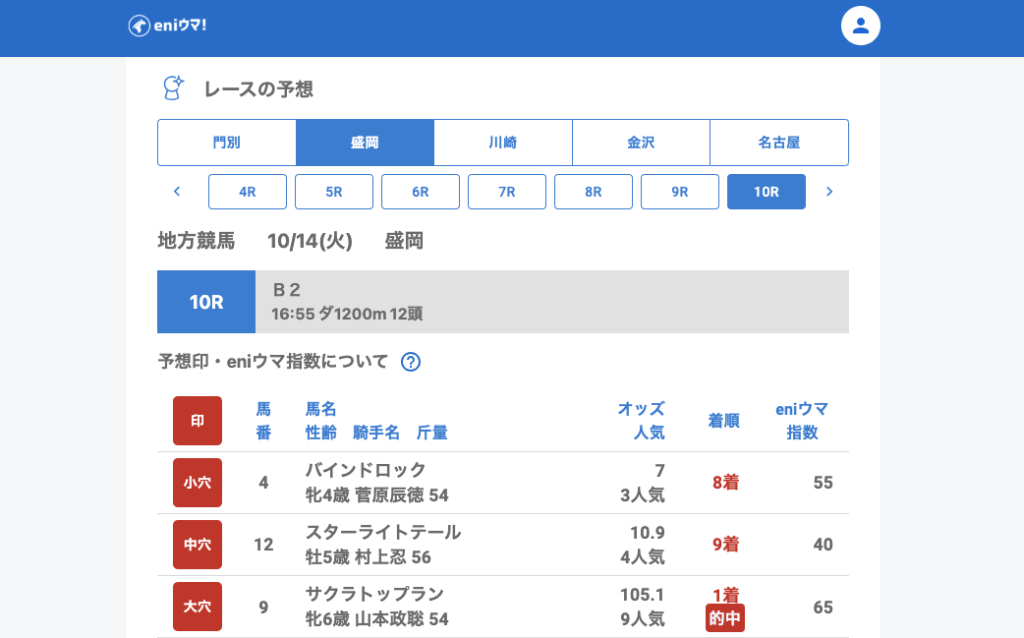Select race 4R button
Image resolution: width=1024 pixels, height=638 pixels.
point(247,191)
